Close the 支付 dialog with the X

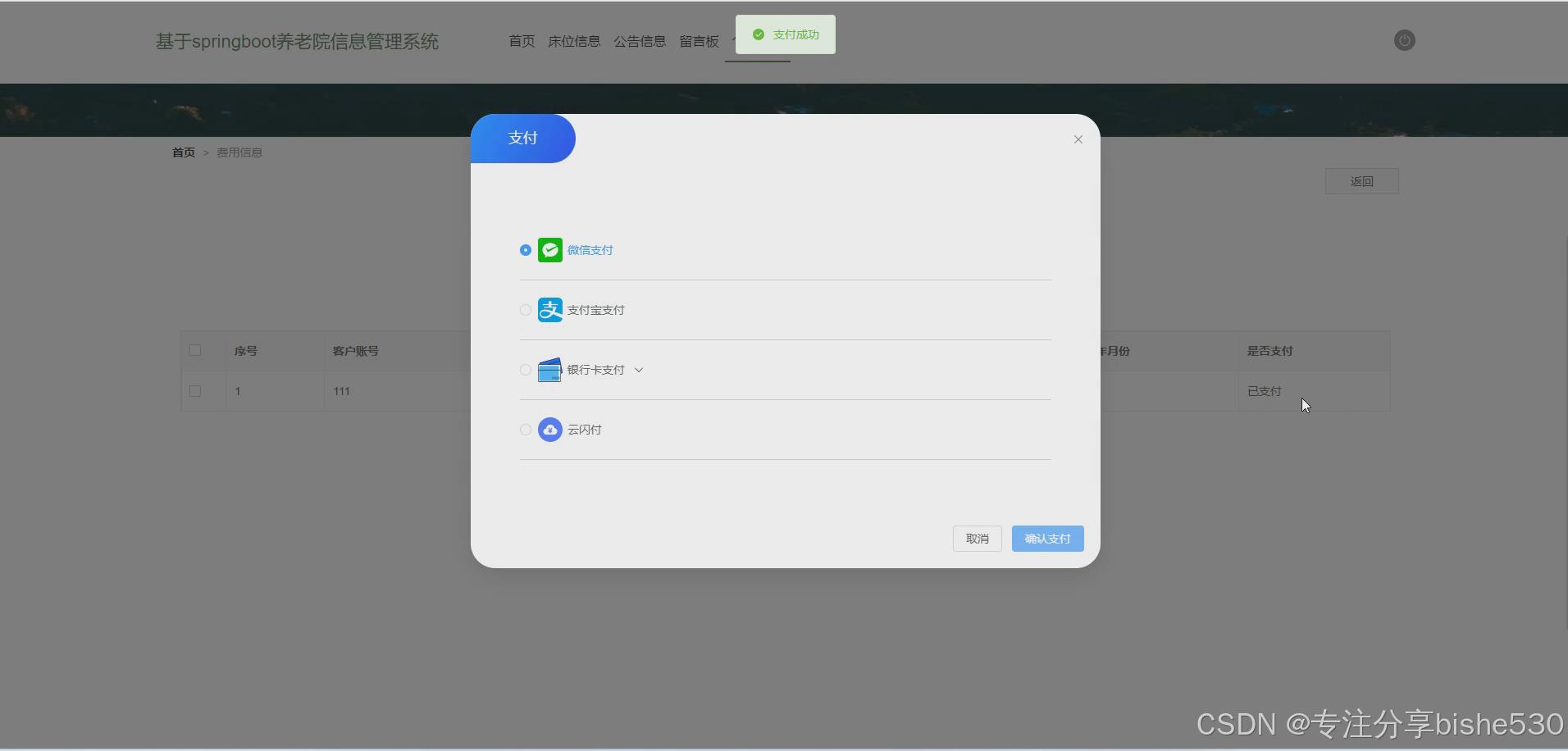click(1078, 139)
